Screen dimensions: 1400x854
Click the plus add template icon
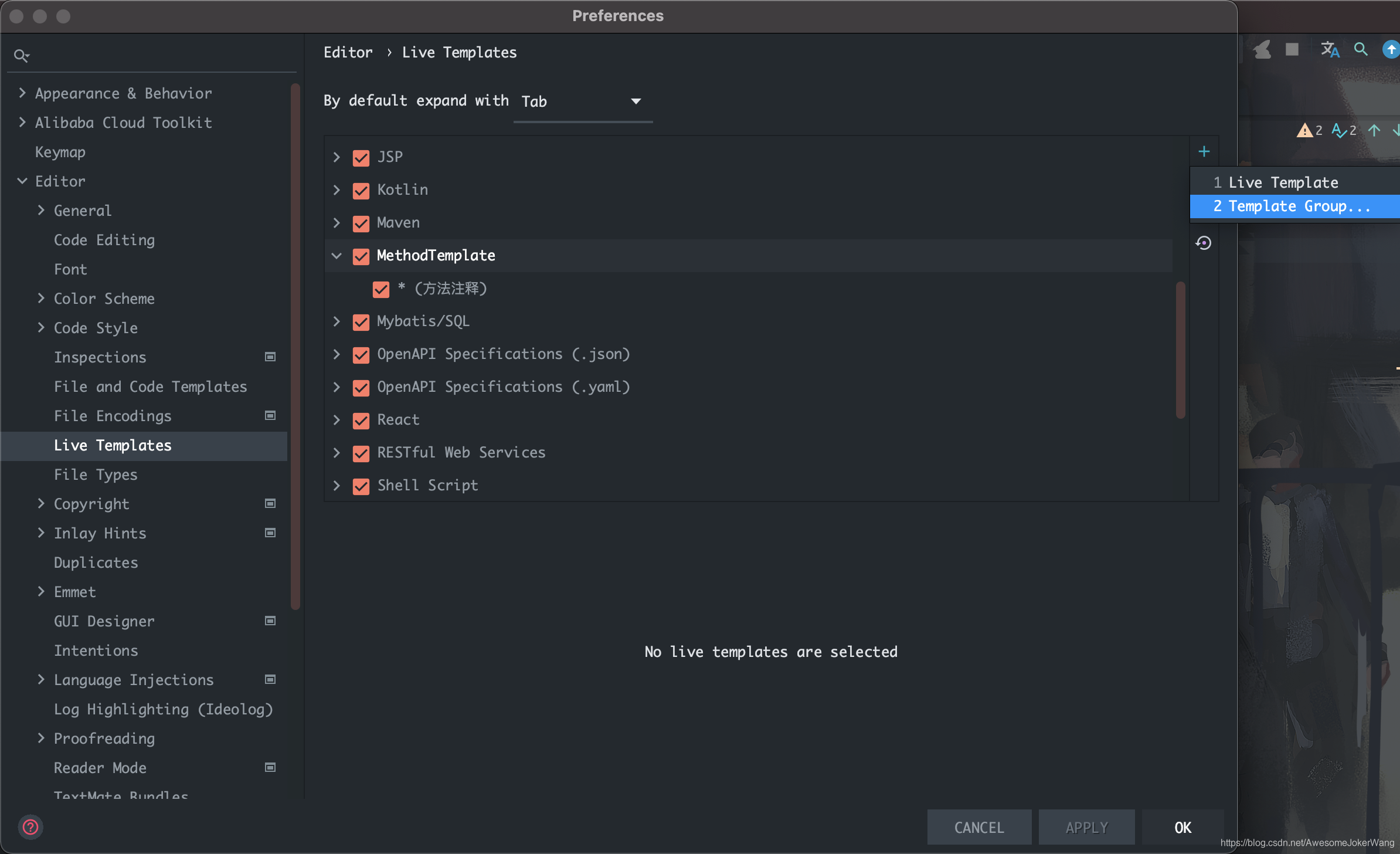click(1204, 152)
